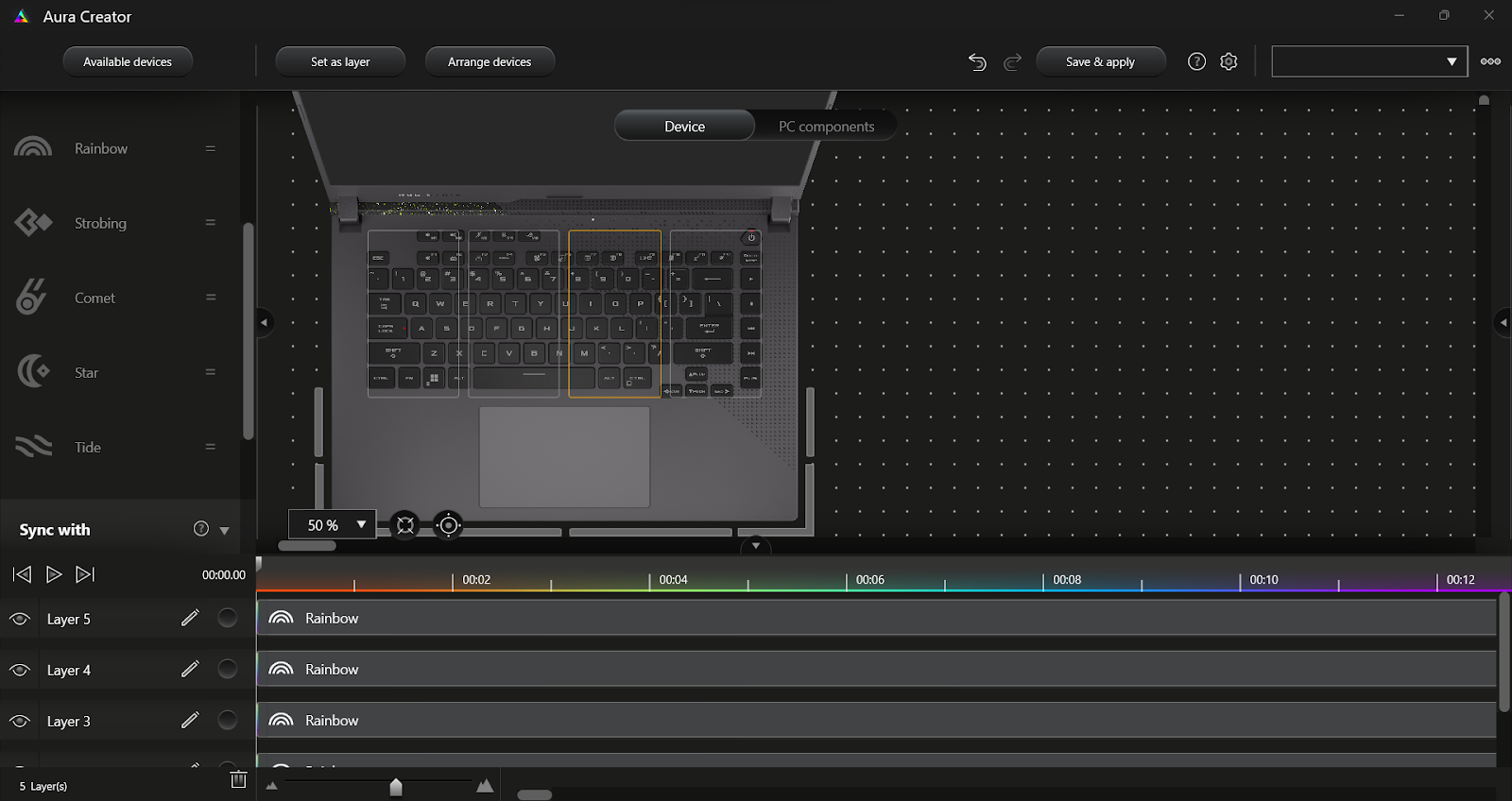This screenshot has width=1512, height=801.
Task: Redo the last undone action
Action: pos(1013,62)
